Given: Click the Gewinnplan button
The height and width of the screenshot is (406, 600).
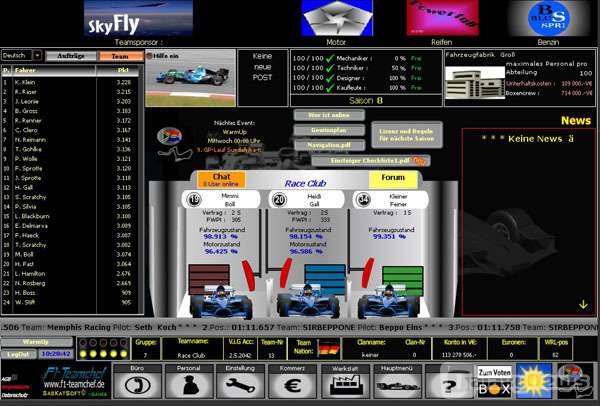Looking at the screenshot, I should click(329, 130).
